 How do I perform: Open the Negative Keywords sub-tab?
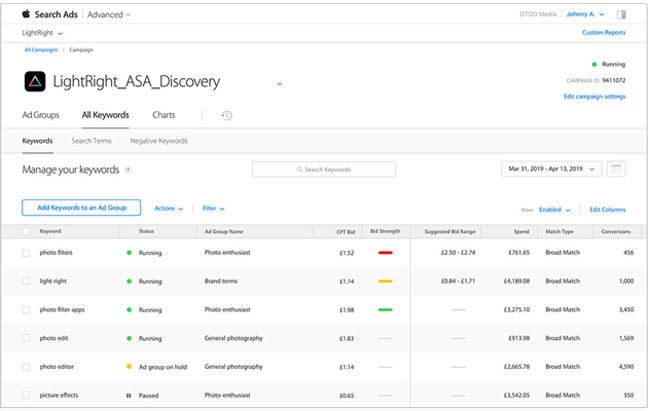tap(159, 141)
